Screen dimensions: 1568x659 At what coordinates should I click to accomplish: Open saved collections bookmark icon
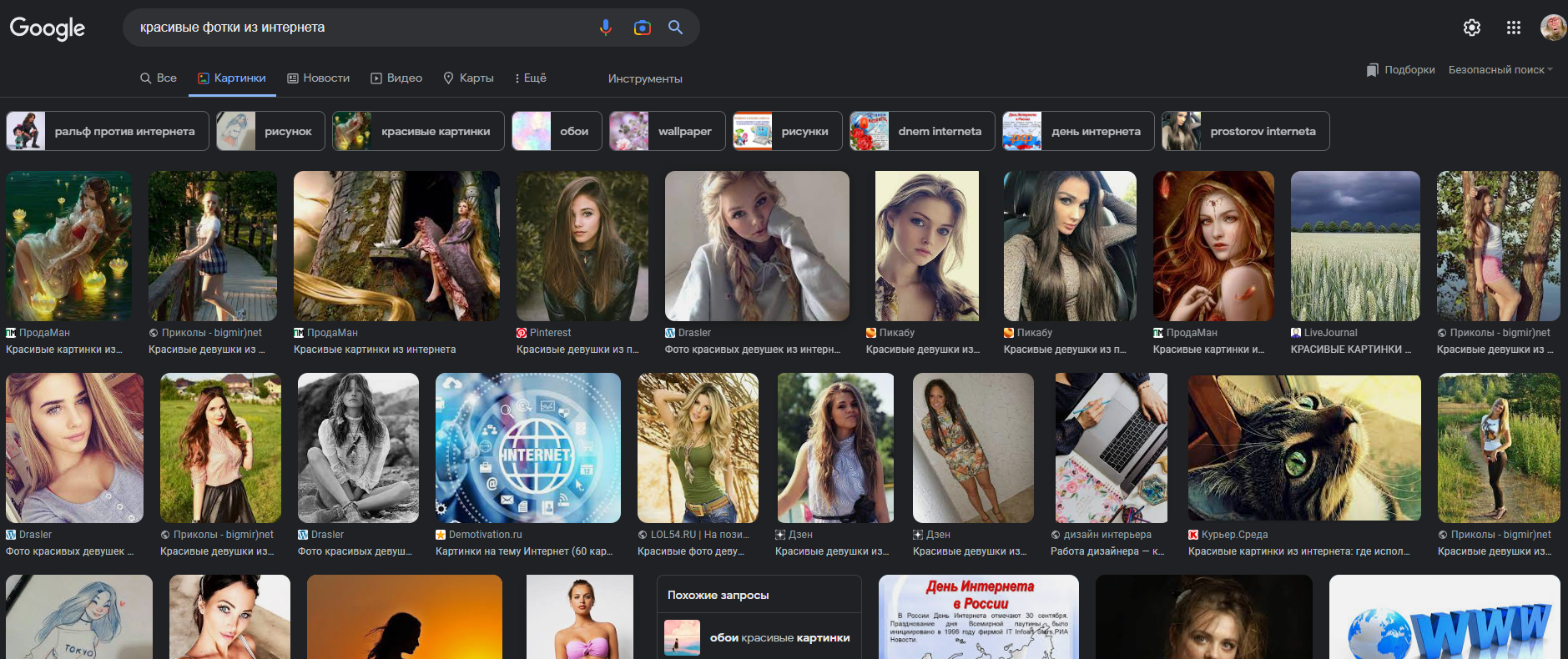(1372, 70)
